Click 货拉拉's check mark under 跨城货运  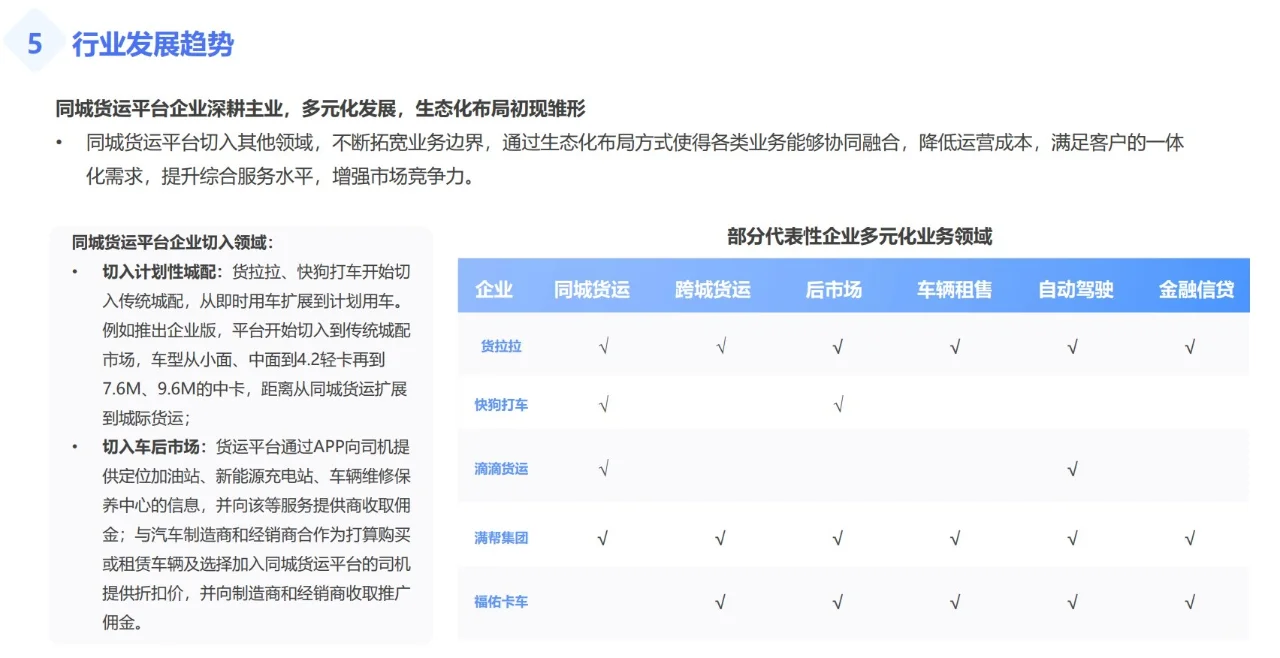pos(720,347)
